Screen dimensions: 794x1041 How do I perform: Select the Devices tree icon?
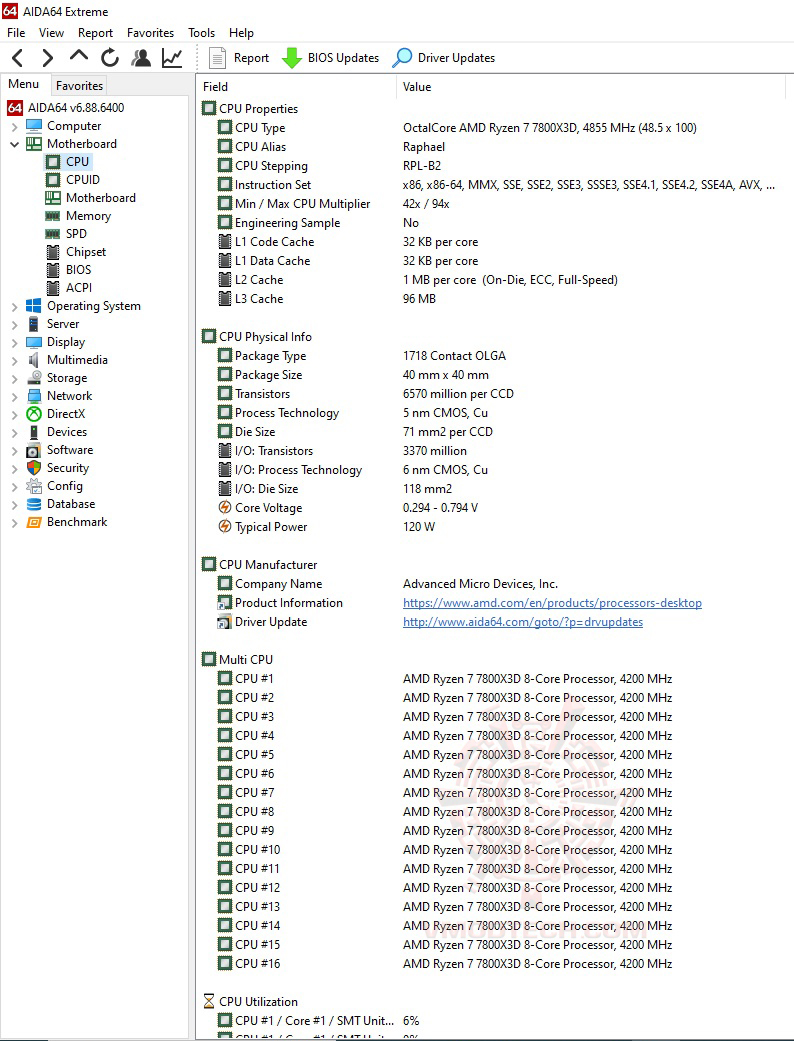[x=34, y=432]
